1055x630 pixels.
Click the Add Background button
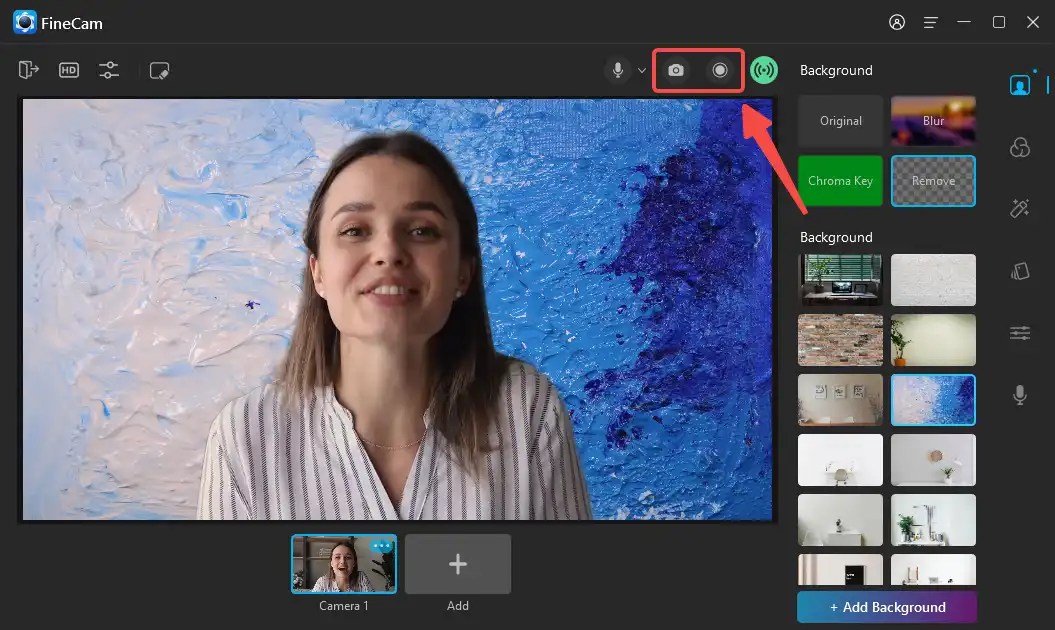pyautogui.click(x=886, y=607)
